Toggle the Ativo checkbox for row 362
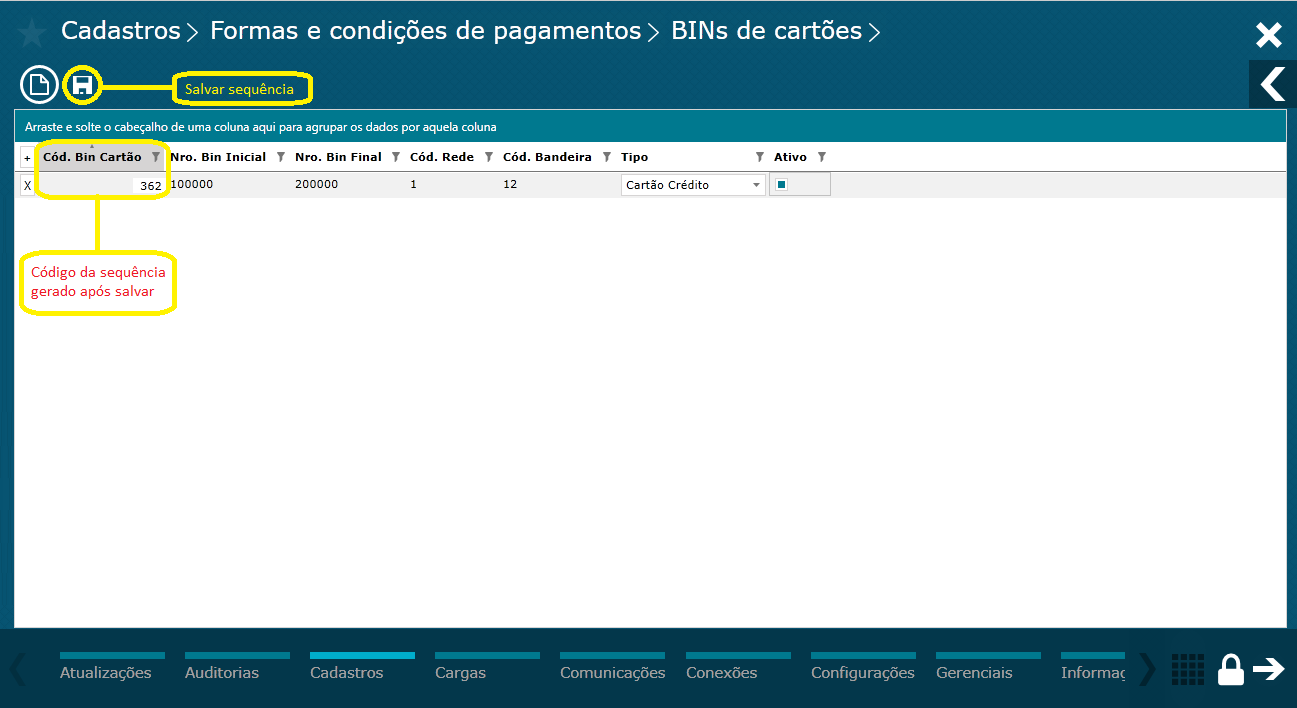Viewport: 1297px width, 708px height. pyautogui.click(x=782, y=184)
